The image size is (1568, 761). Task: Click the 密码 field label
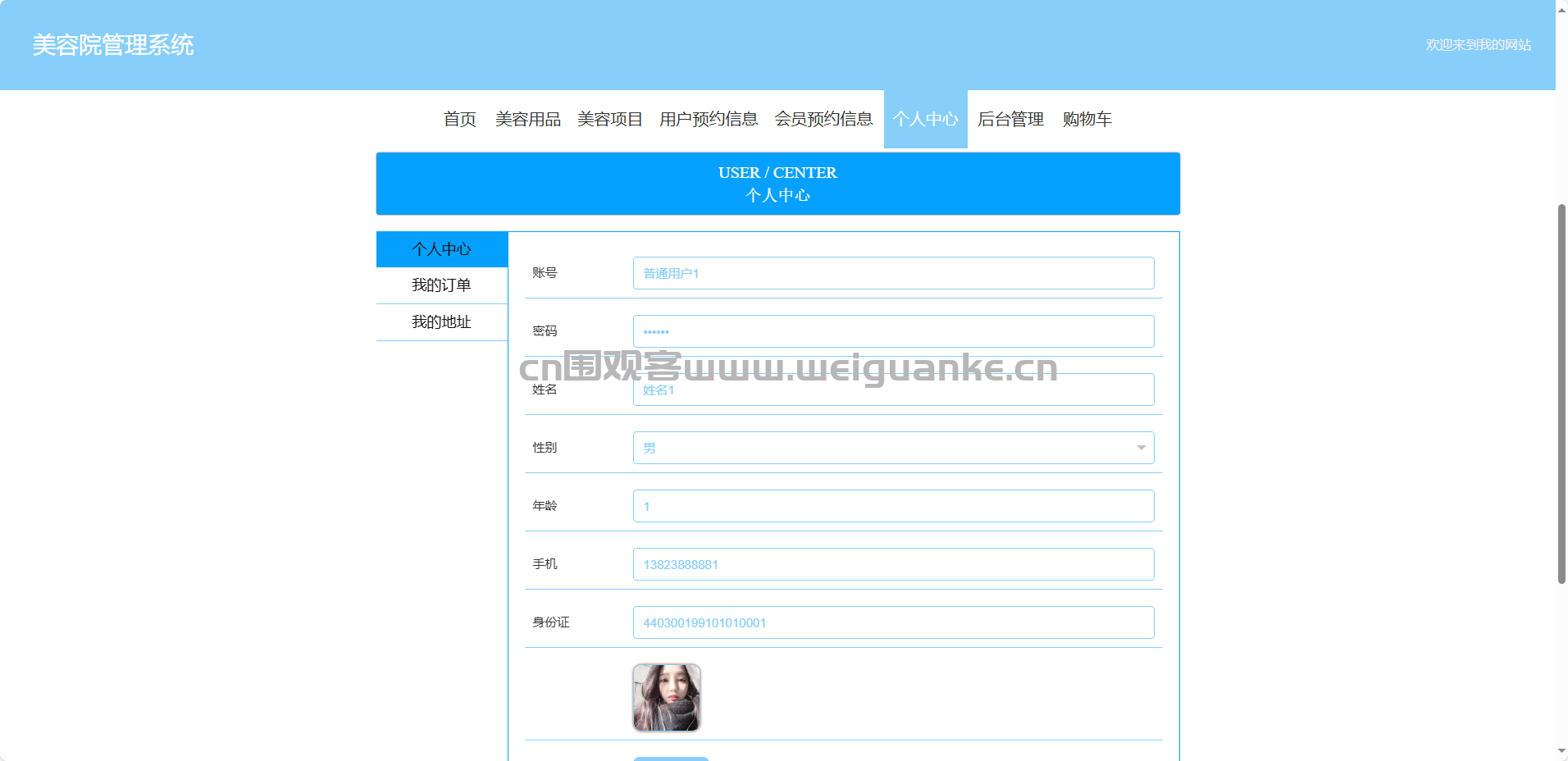[x=545, y=331]
